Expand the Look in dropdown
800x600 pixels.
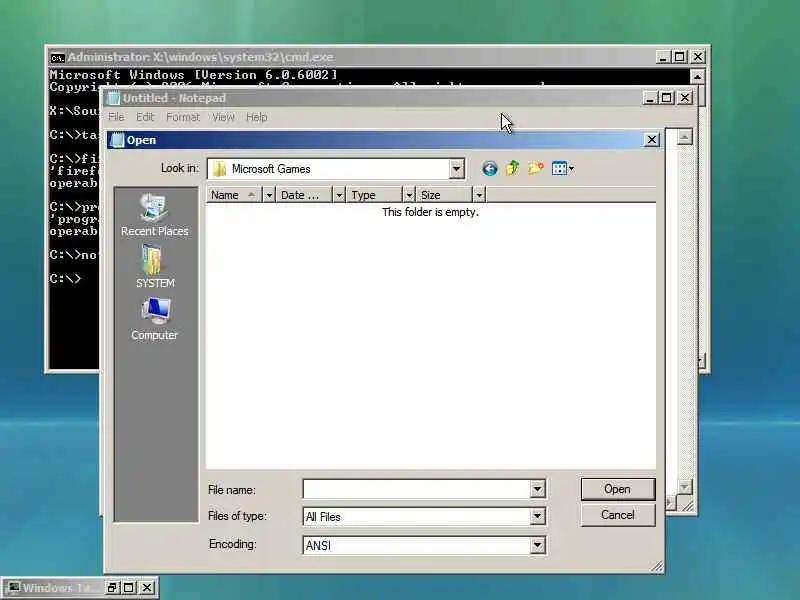456,169
